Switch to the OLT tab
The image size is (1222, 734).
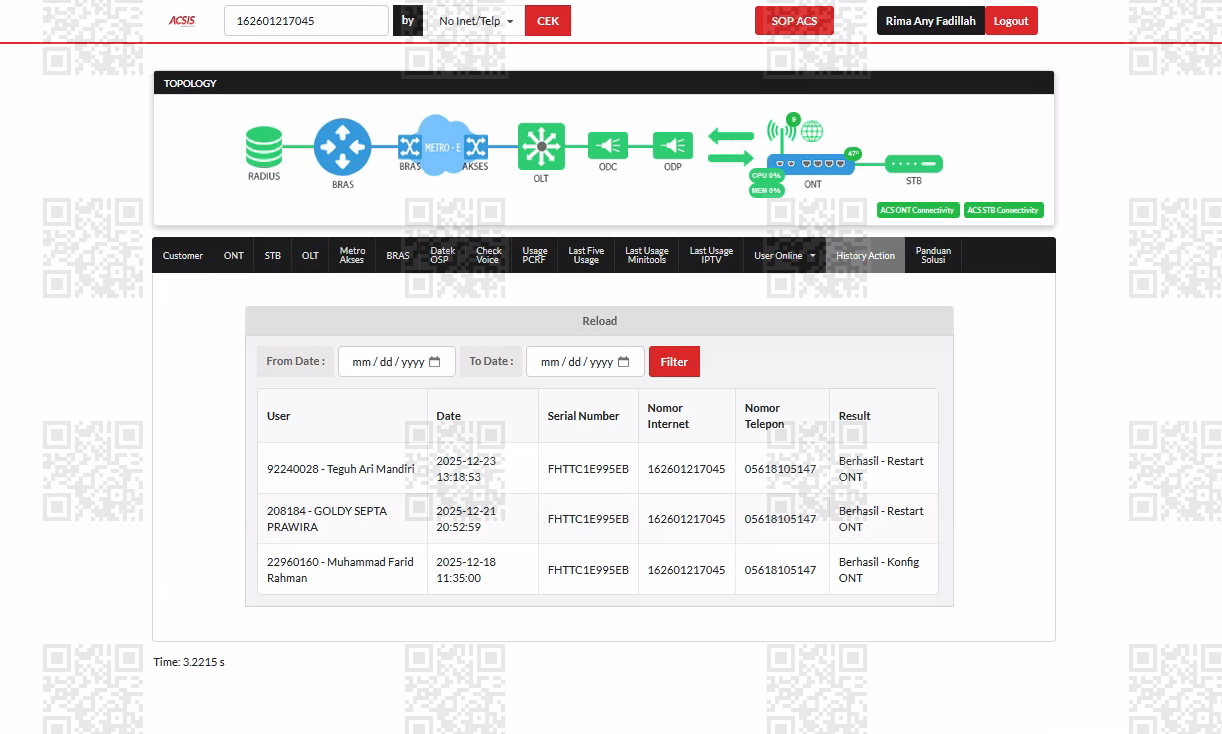click(310, 256)
